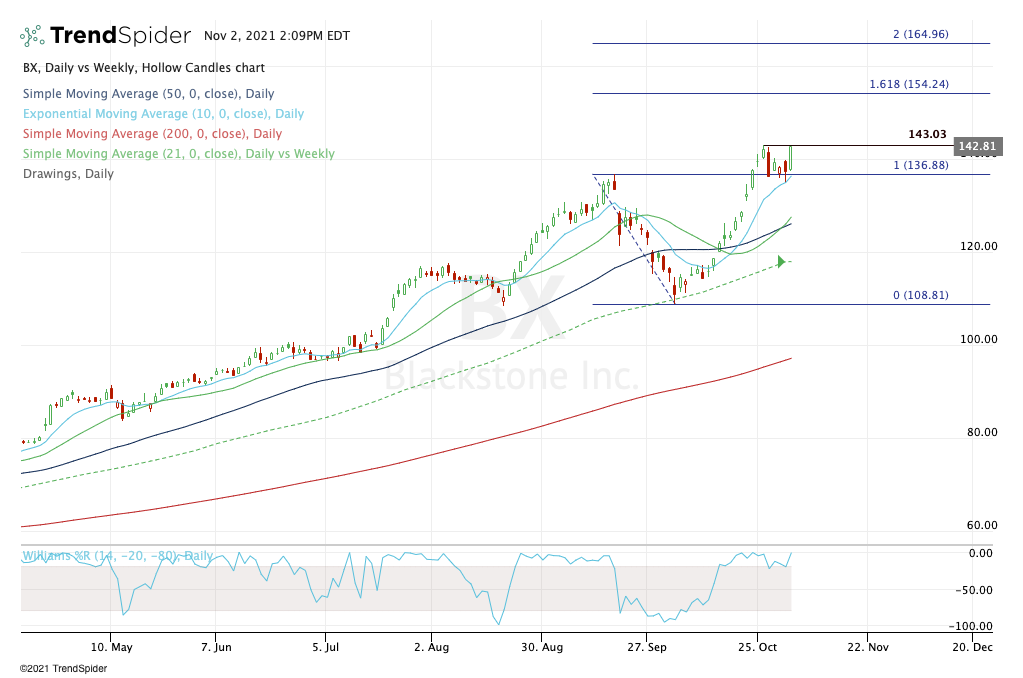Screen dimensions: 1023x678
Task: Click the current price tag '142.81'
Action: tap(978, 146)
